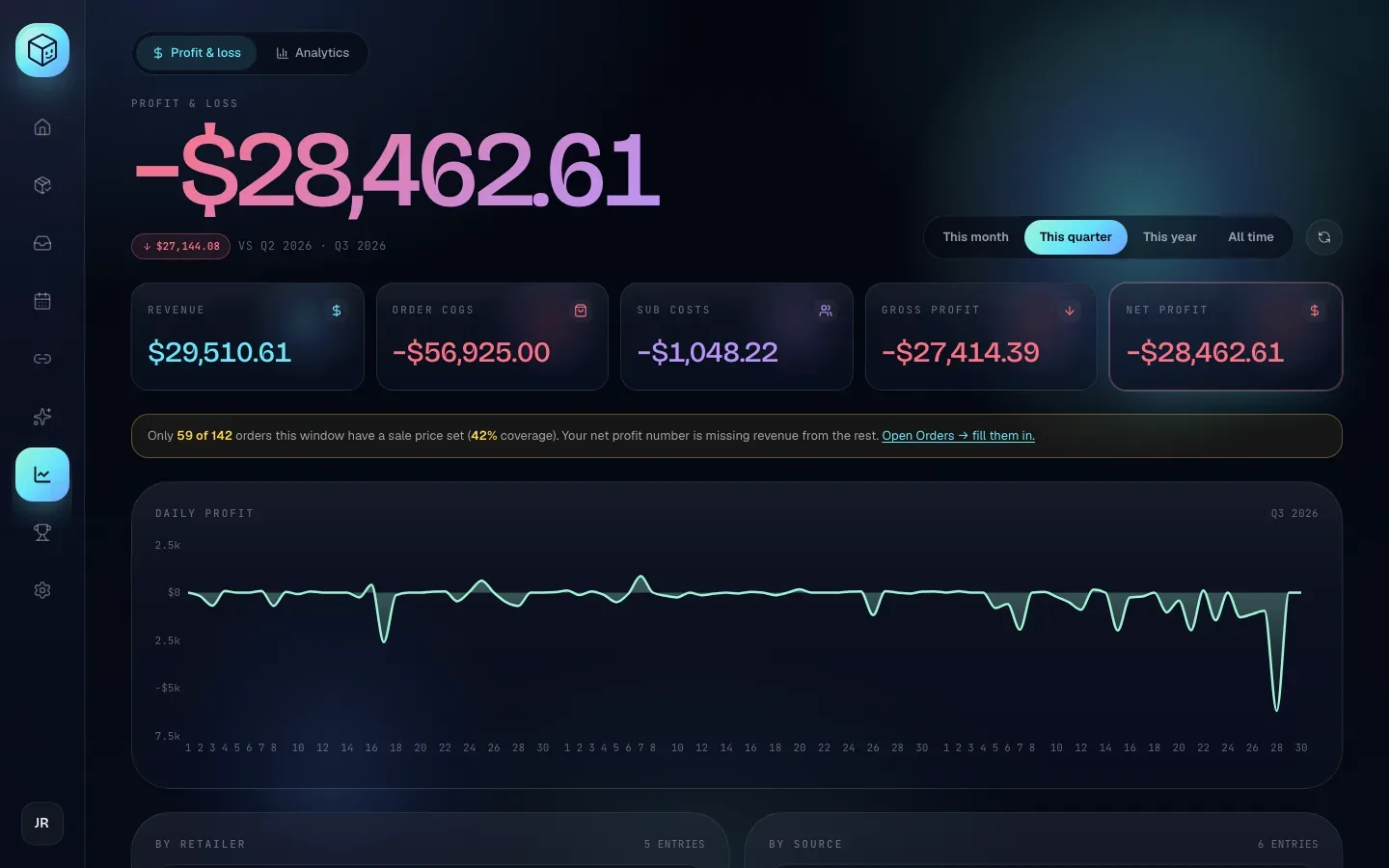Image resolution: width=1389 pixels, height=868 pixels.
Task: Open the JR user avatar
Action: [42, 824]
